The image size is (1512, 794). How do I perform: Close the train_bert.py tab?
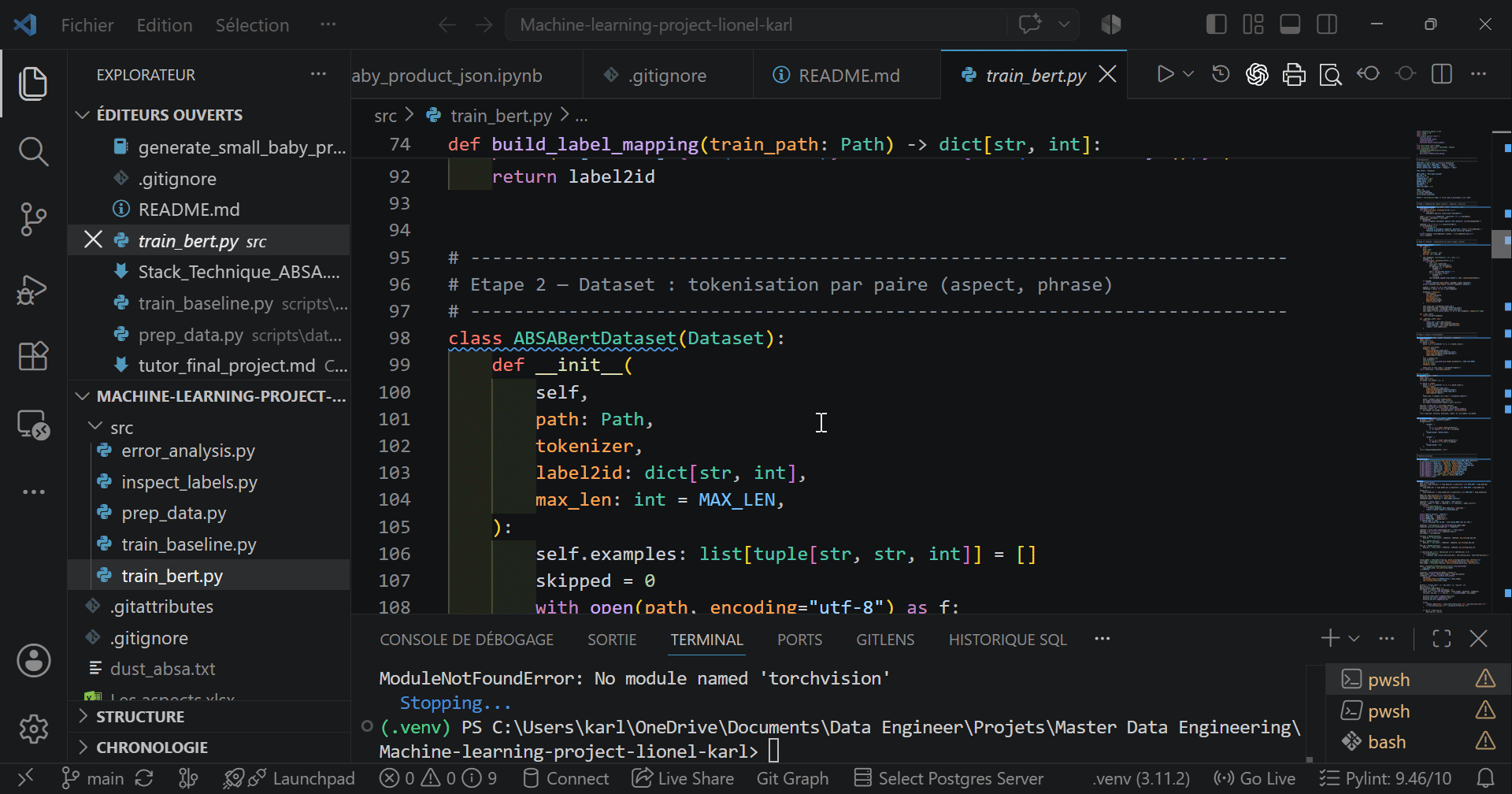tap(1107, 74)
